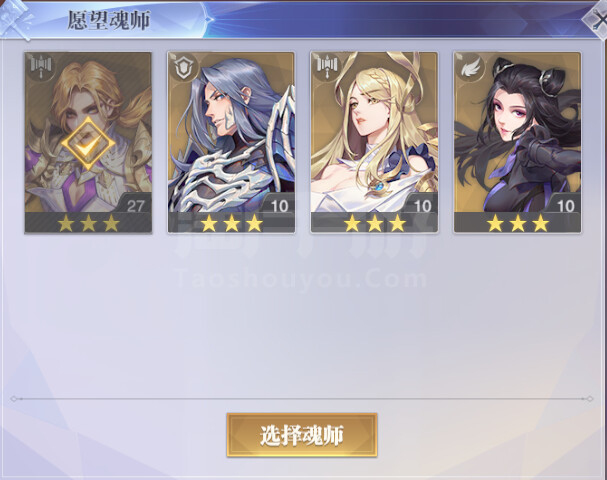Click level 10 badge on the silver-haired card
Image resolution: width=607 pixels, height=480 pixels.
pos(279,205)
